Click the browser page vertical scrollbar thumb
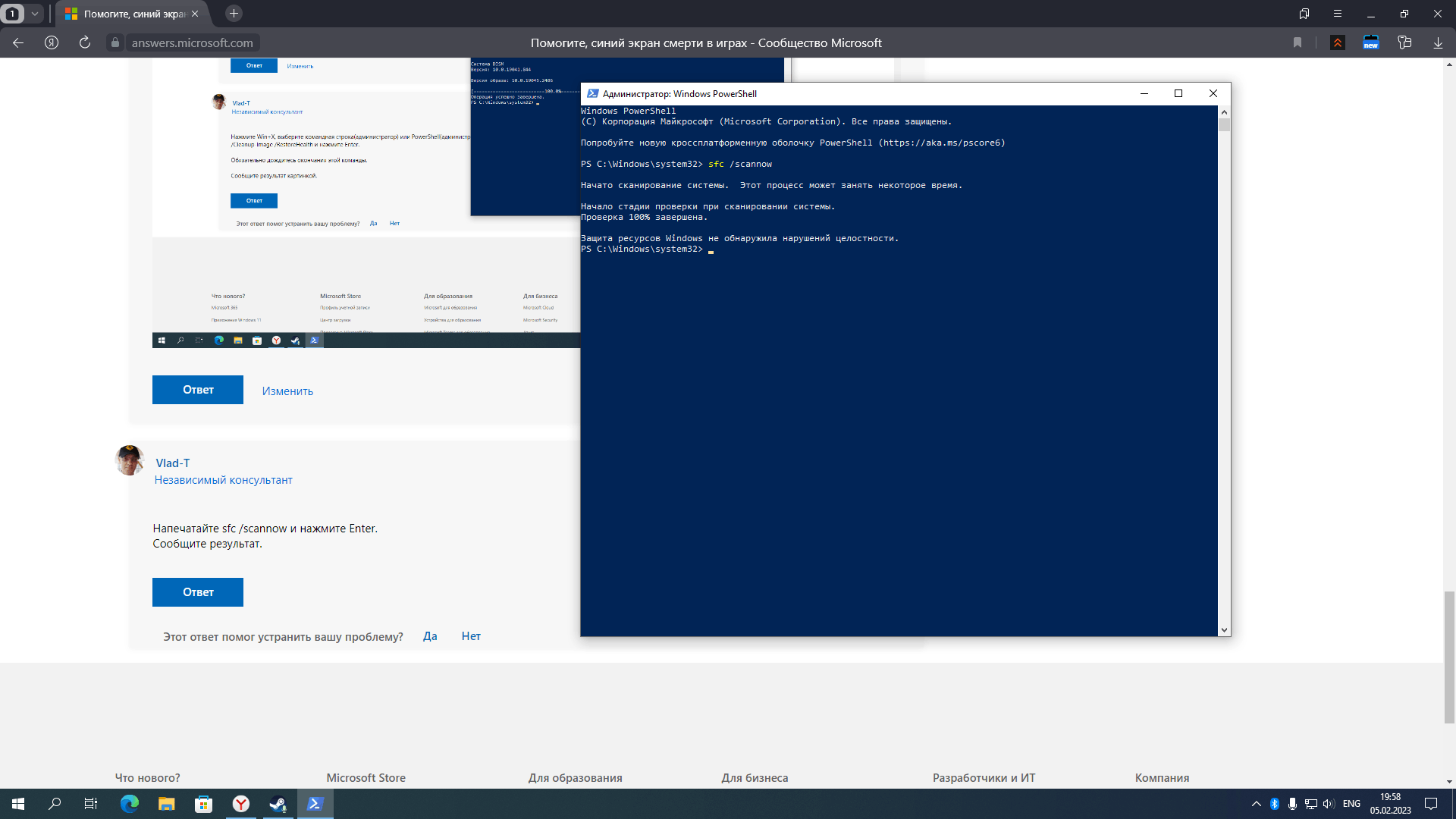Image resolution: width=1456 pixels, height=819 pixels. point(1449,657)
